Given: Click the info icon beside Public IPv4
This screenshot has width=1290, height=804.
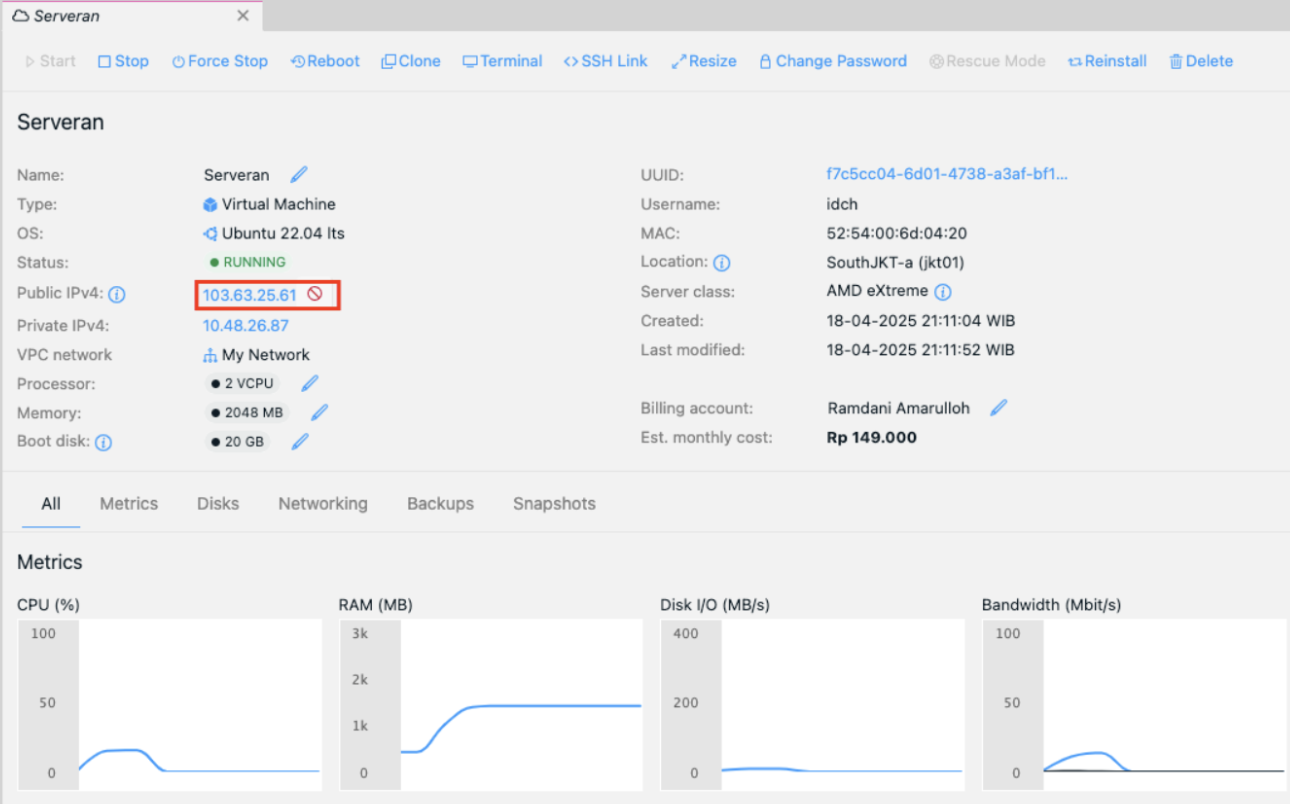Looking at the screenshot, I should (x=117, y=294).
